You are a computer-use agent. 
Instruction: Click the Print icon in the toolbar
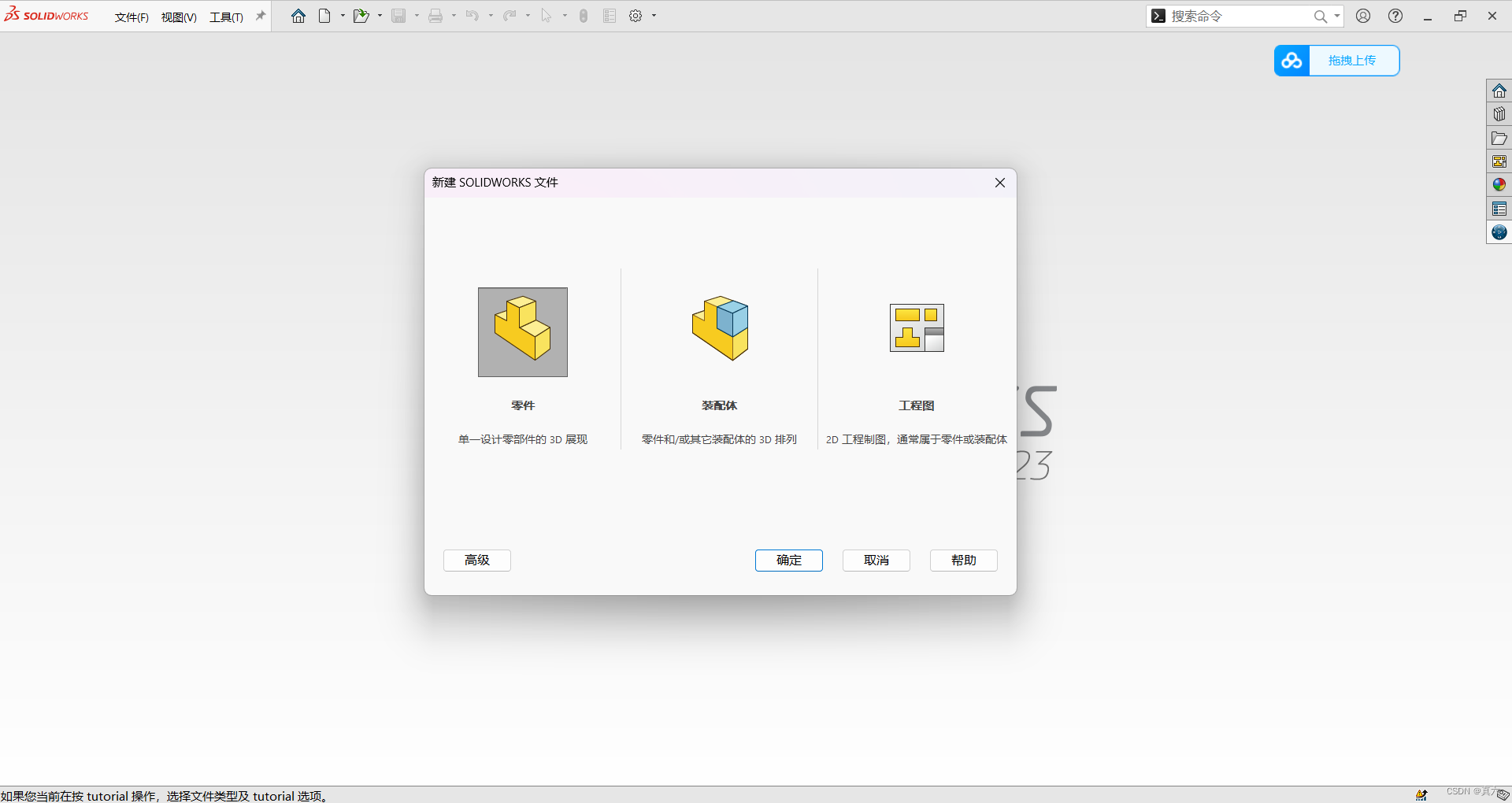click(x=435, y=16)
